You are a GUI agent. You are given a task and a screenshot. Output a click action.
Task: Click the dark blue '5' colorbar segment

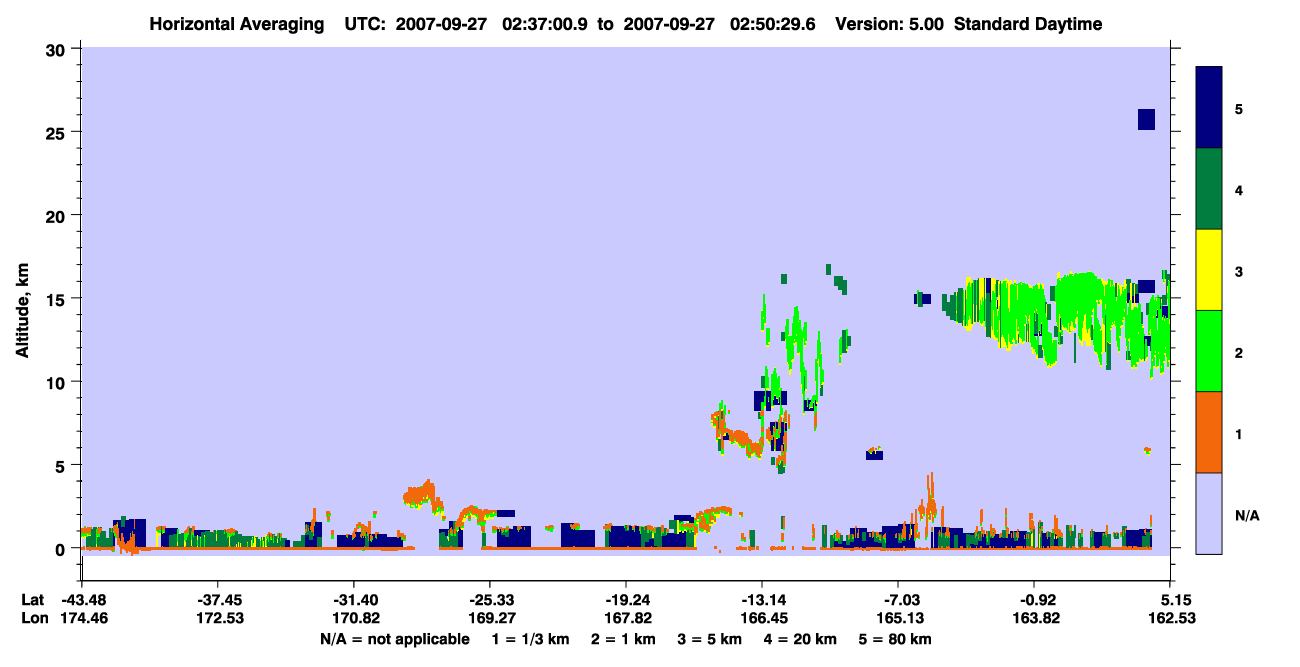point(1209,107)
